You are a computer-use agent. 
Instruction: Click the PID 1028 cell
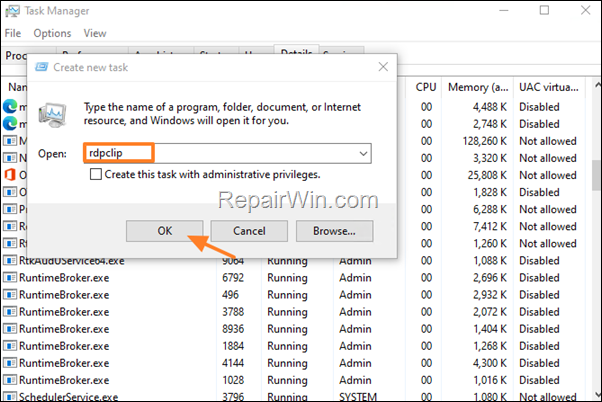coord(233,380)
